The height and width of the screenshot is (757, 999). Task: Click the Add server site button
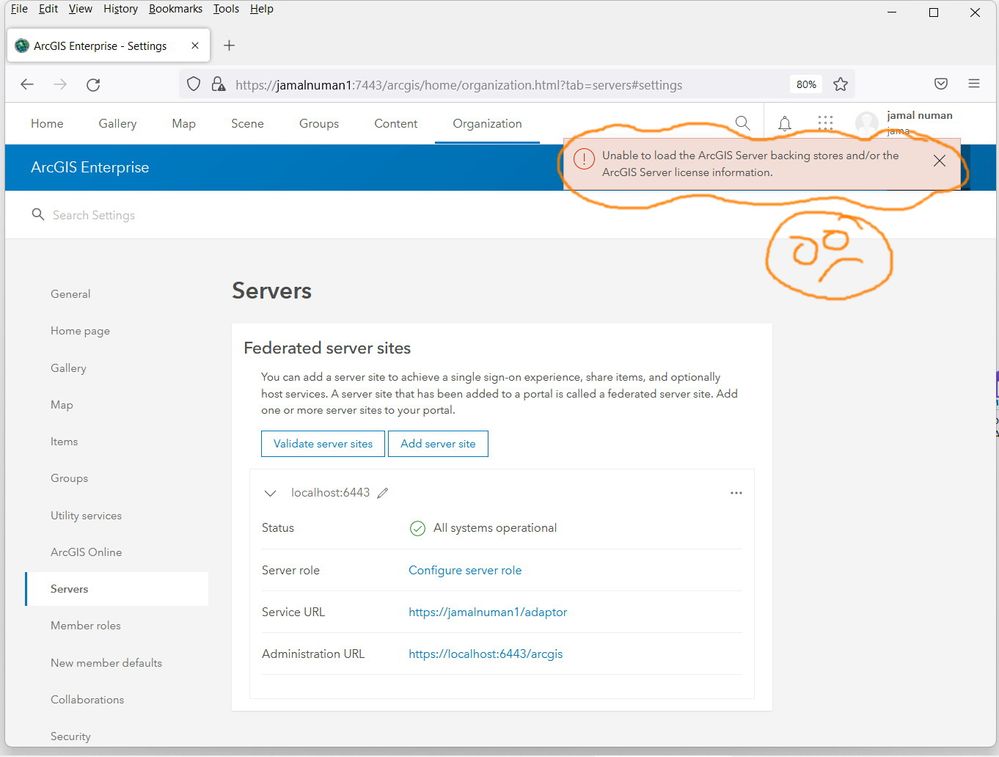coord(438,443)
